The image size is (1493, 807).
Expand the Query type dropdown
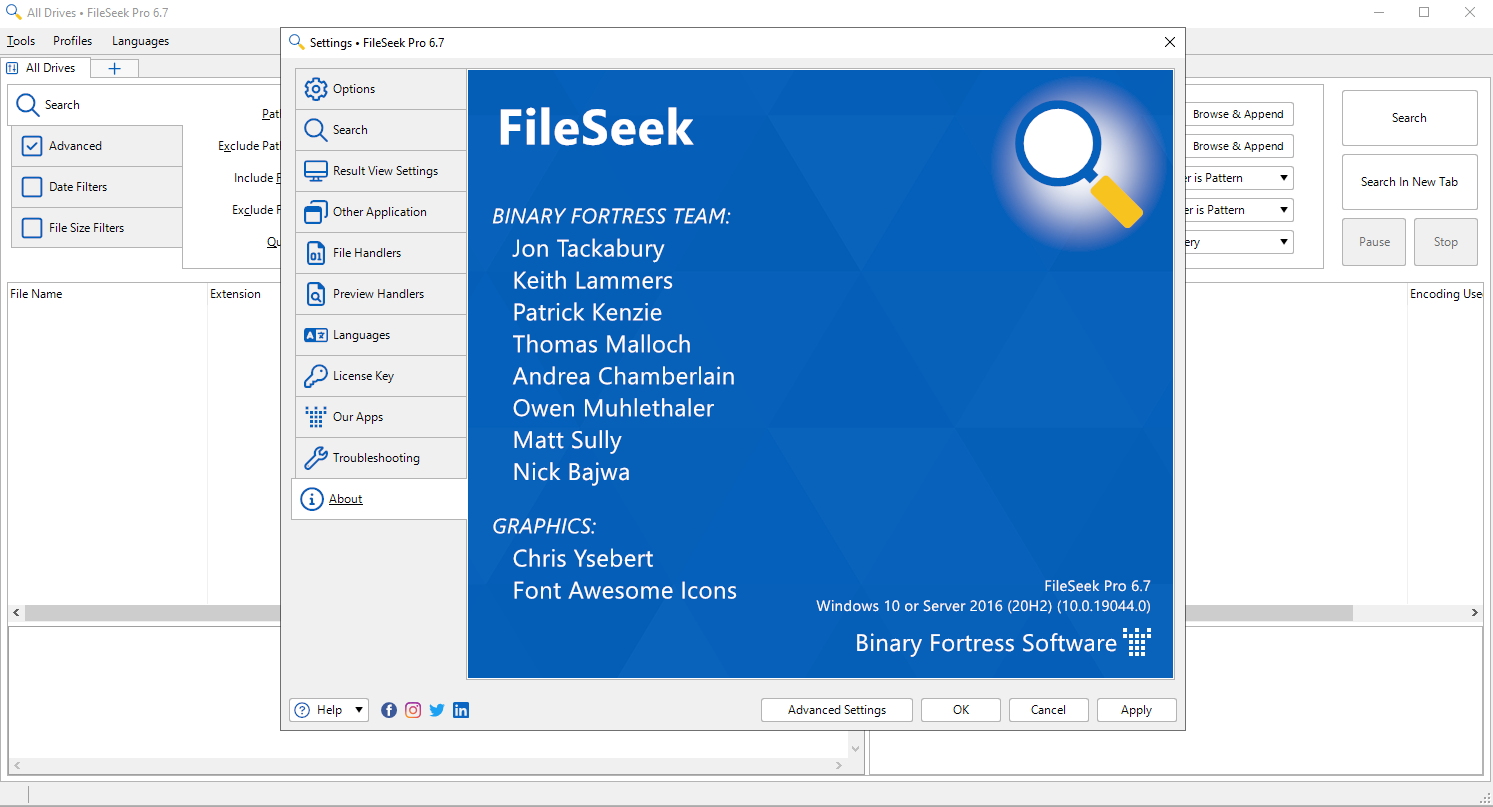pos(1283,242)
